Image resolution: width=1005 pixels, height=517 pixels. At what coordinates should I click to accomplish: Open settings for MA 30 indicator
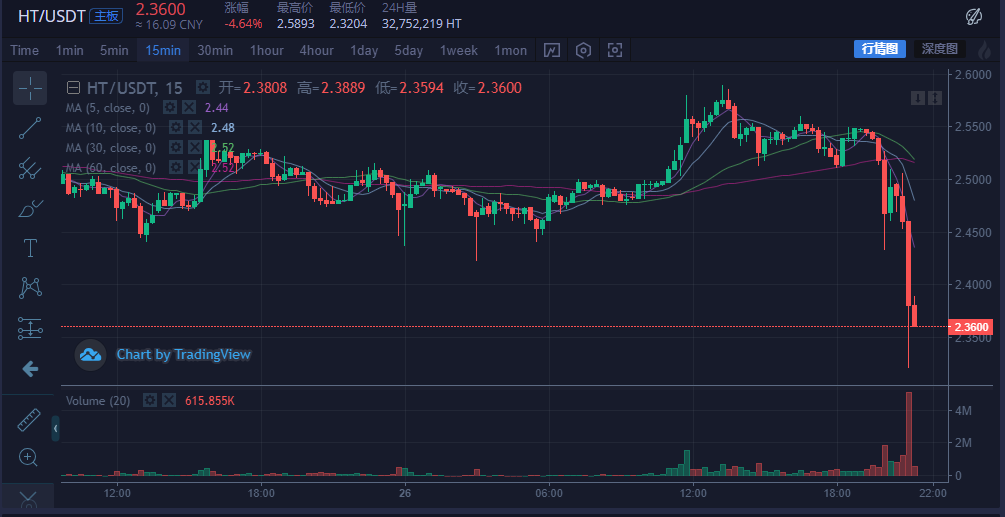point(176,147)
